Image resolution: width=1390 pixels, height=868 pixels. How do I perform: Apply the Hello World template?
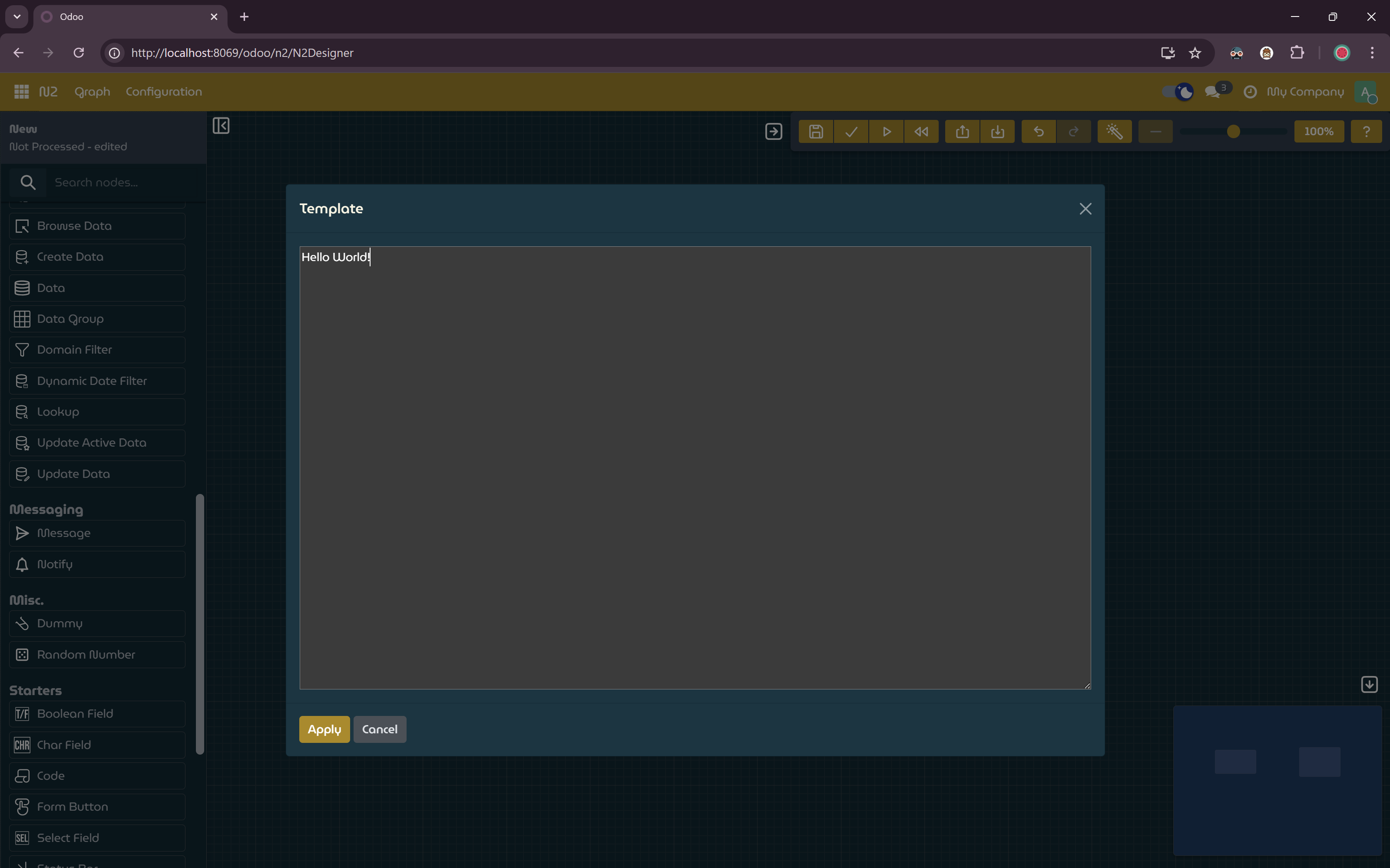(324, 729)
